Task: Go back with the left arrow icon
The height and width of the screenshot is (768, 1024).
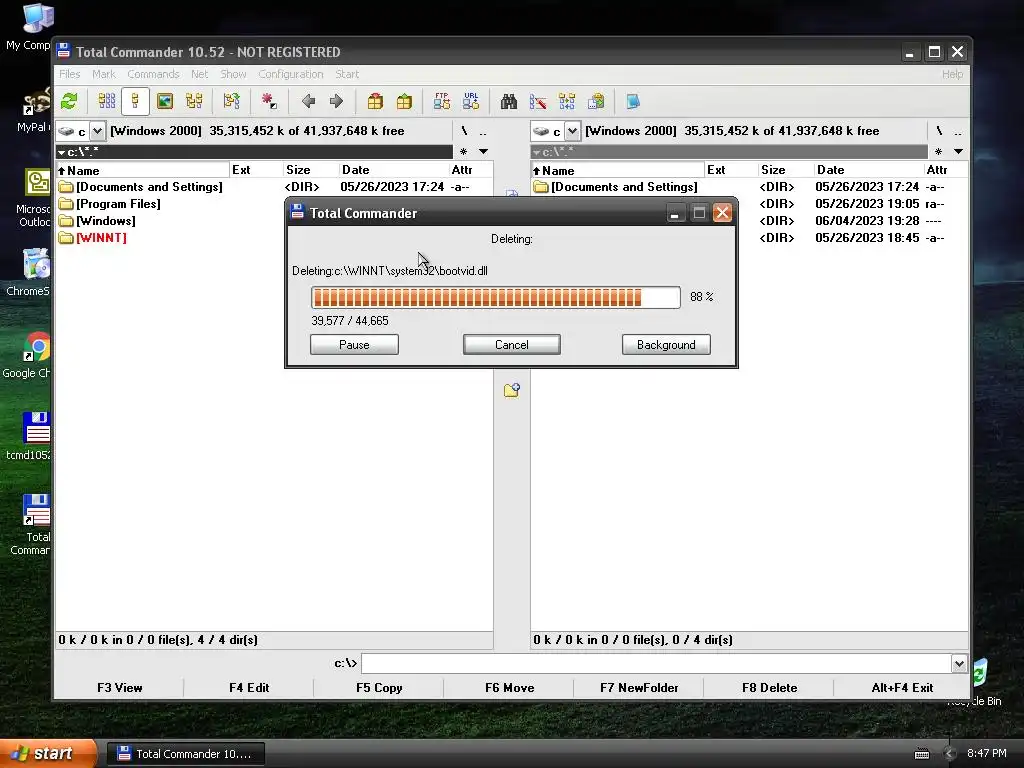Action: 308,101
